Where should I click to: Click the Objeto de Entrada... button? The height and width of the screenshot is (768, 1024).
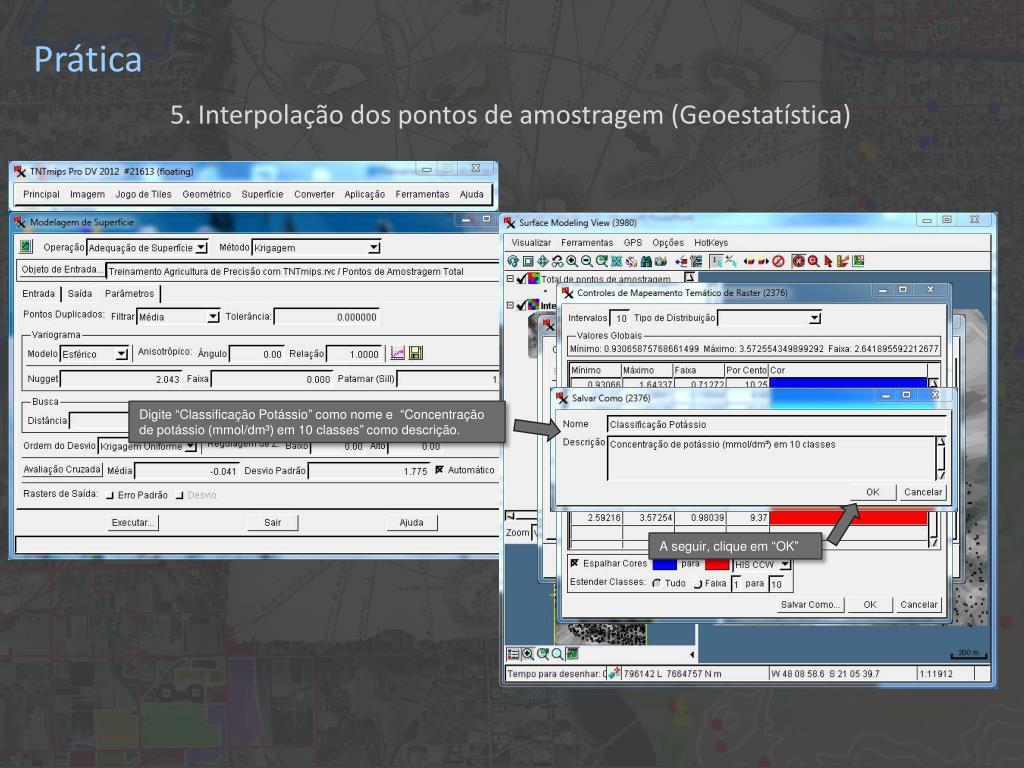tap(61, 270)
